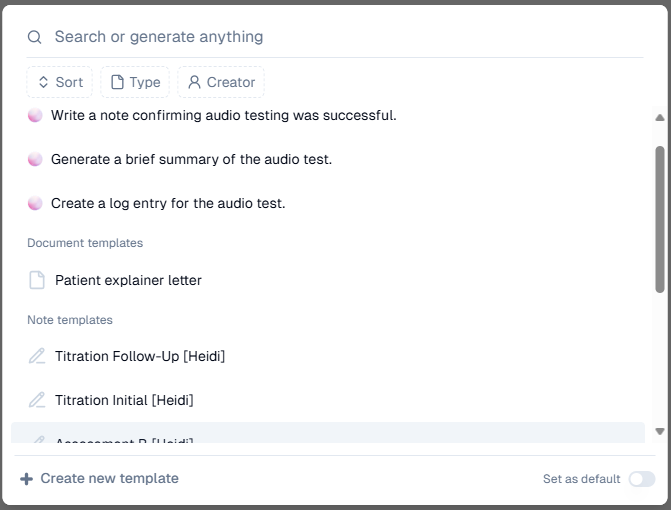Click the scrollbar down arrow
Viewport: 671px width, 510px height.
(x=659, y=431)
